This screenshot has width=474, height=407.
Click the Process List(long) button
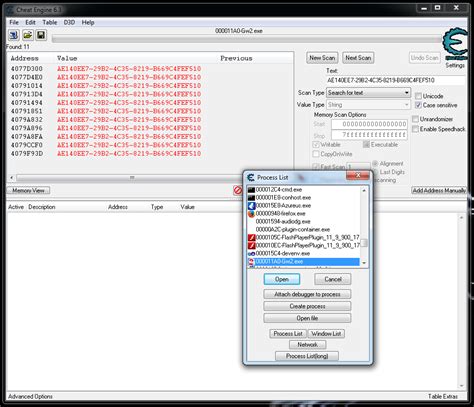pos(307,356)
